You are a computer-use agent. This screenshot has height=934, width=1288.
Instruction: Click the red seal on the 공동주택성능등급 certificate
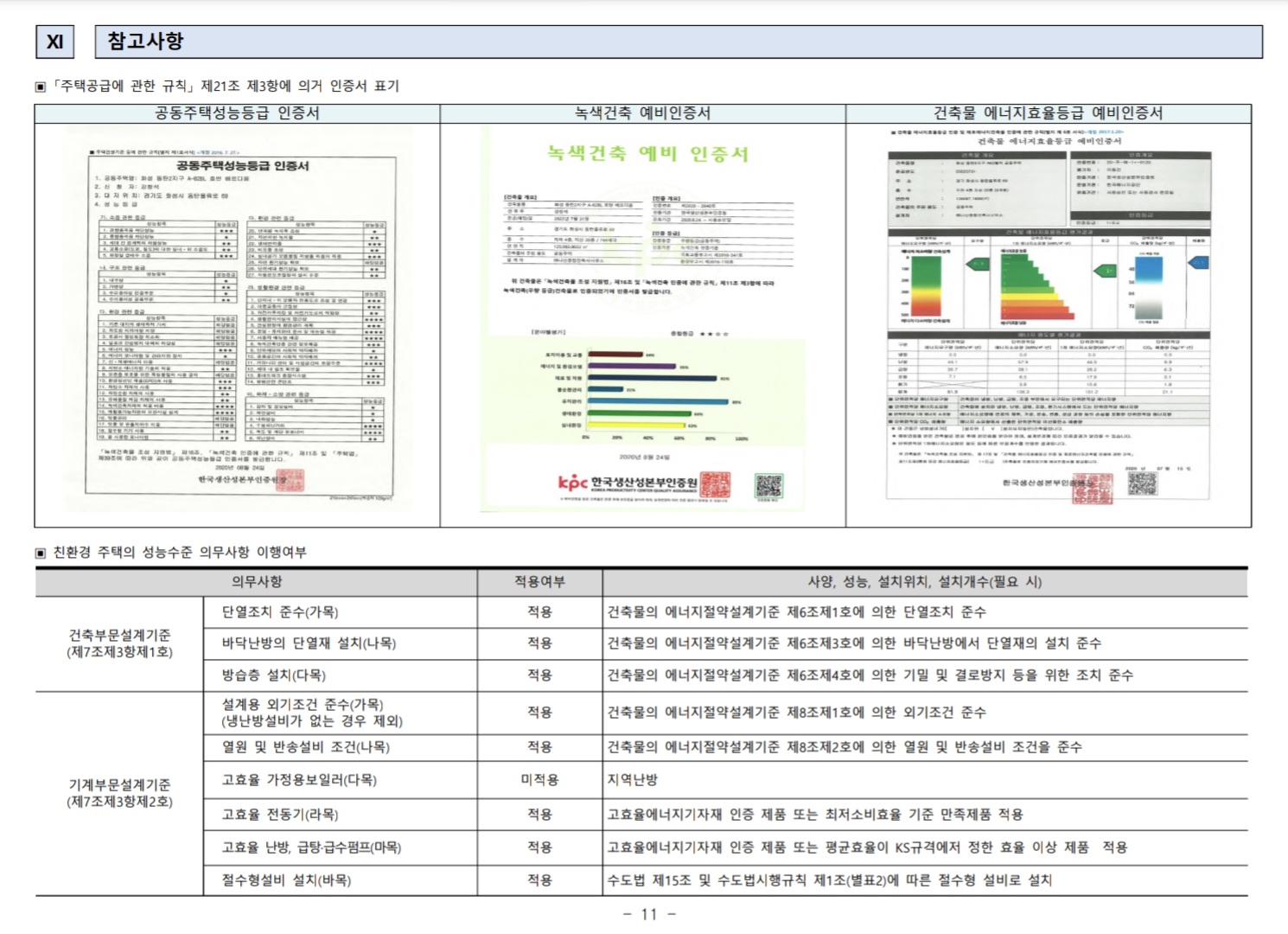[x=290, y=481]
